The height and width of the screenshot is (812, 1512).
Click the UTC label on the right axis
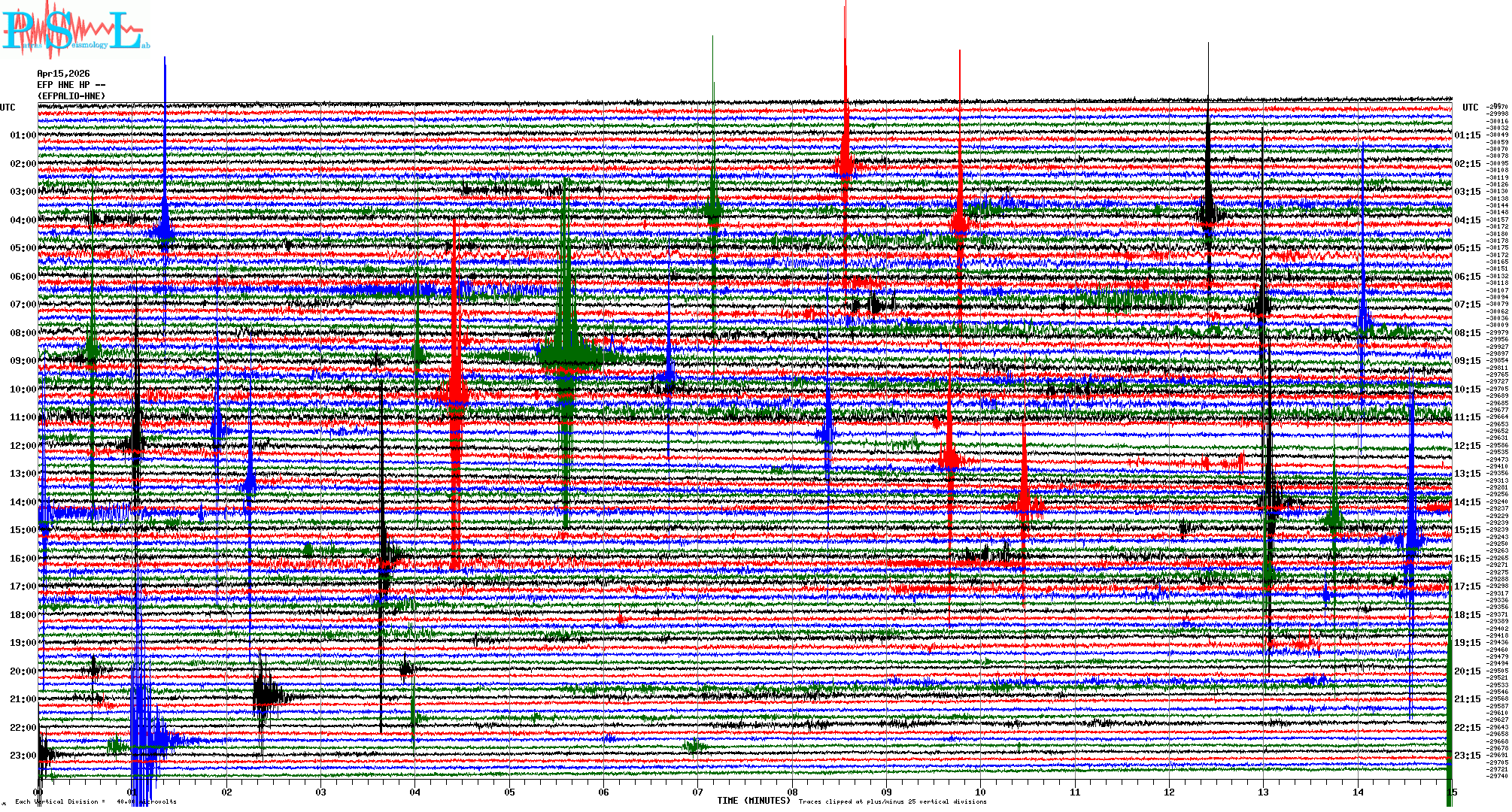(x=1470, y=108)
